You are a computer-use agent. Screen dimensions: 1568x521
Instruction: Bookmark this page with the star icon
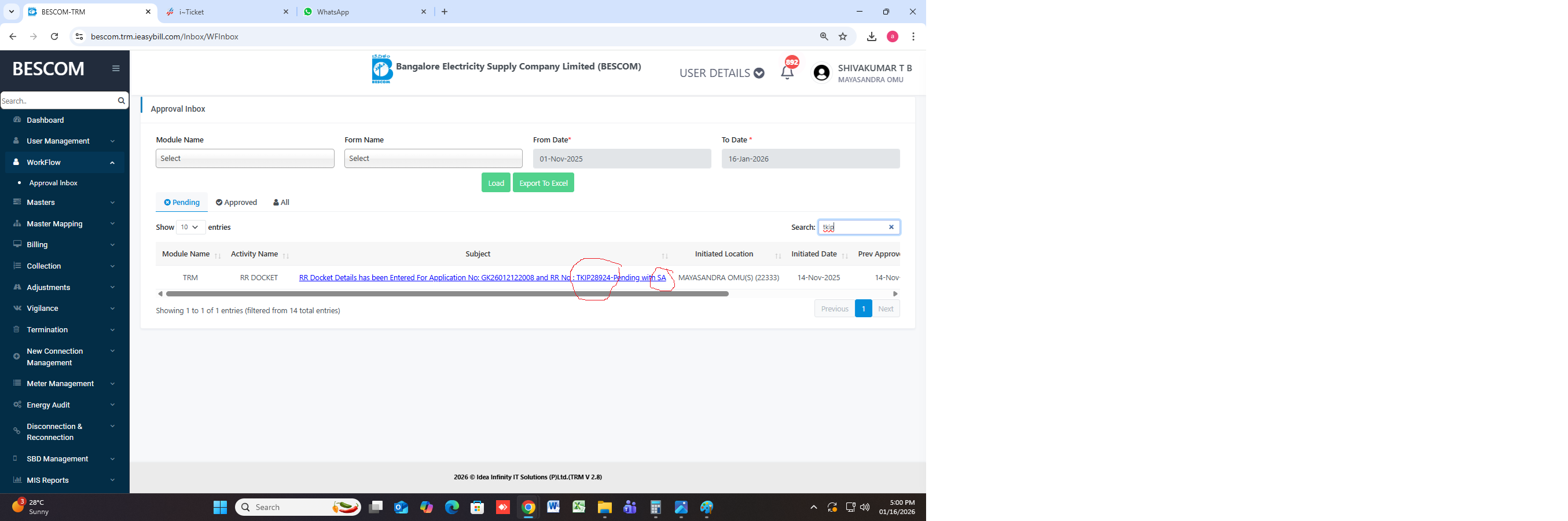click(843, 36)
